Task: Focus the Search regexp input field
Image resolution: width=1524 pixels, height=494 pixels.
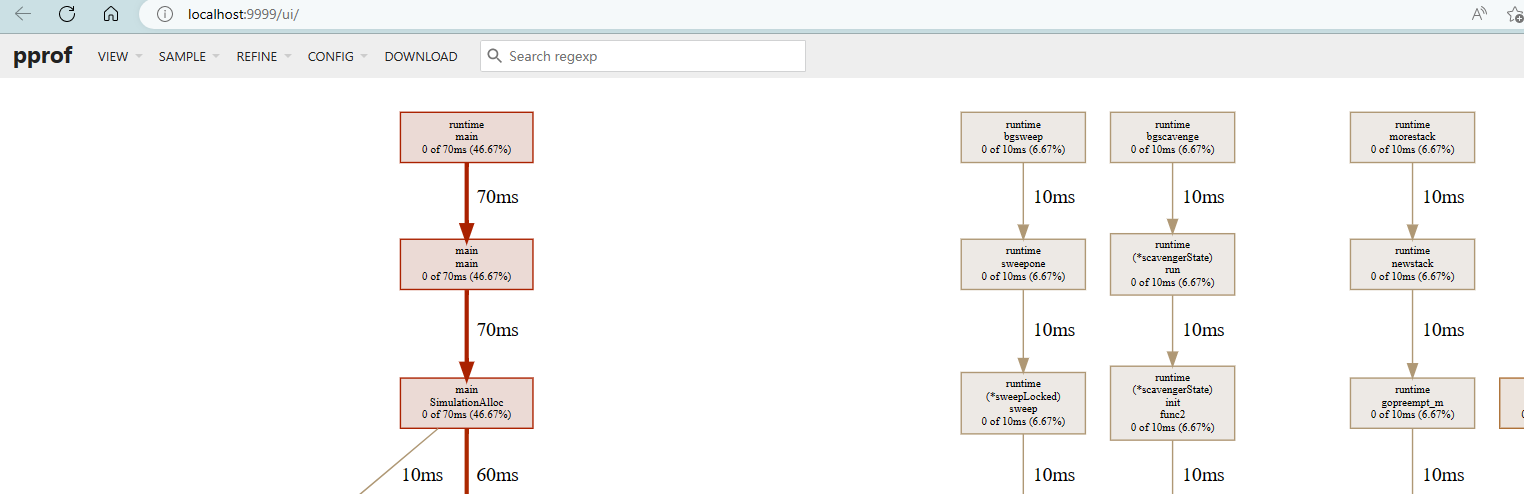Action: coord(643,56)
